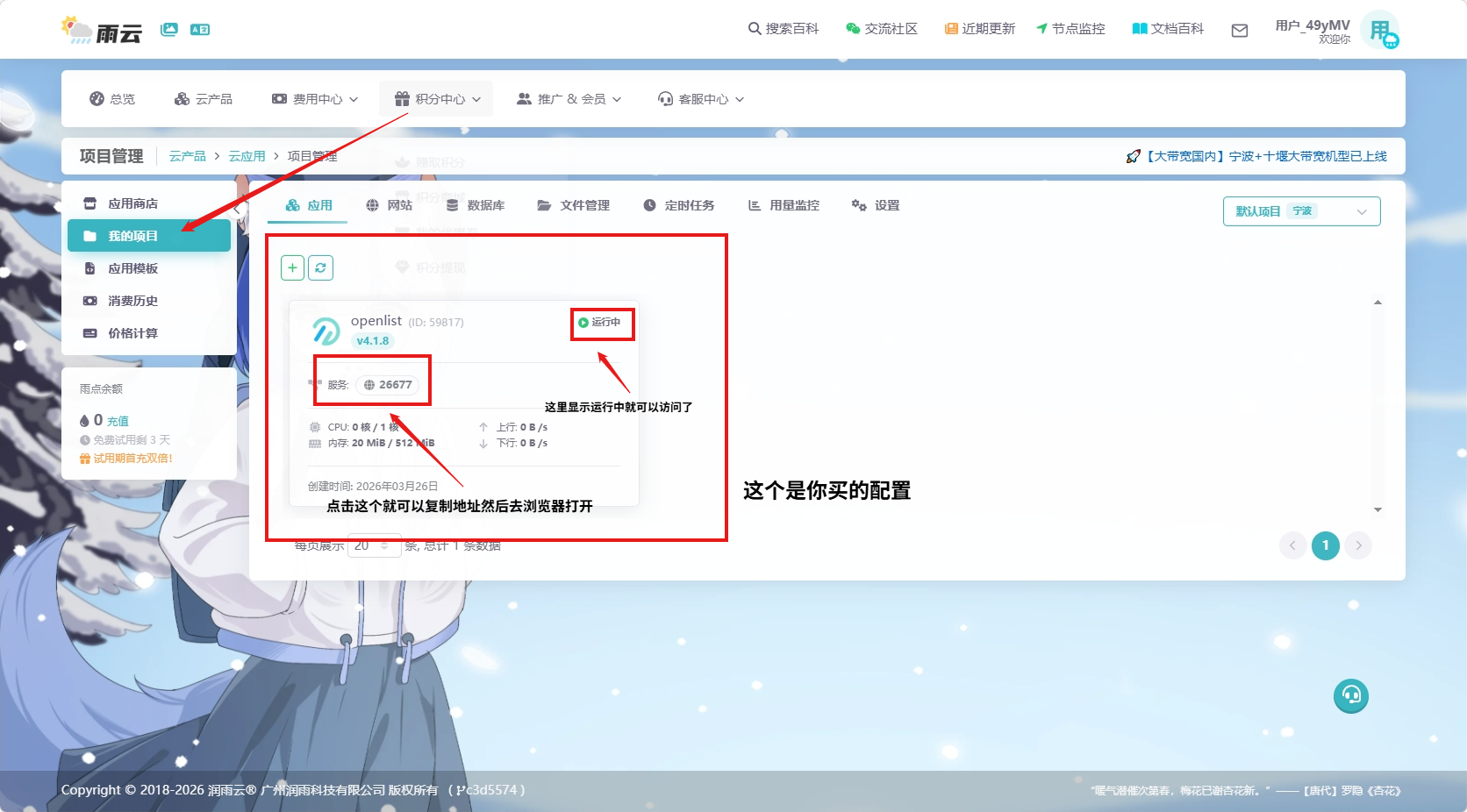
Task: Switch to the 文件管理 tab
Action: 573,205
